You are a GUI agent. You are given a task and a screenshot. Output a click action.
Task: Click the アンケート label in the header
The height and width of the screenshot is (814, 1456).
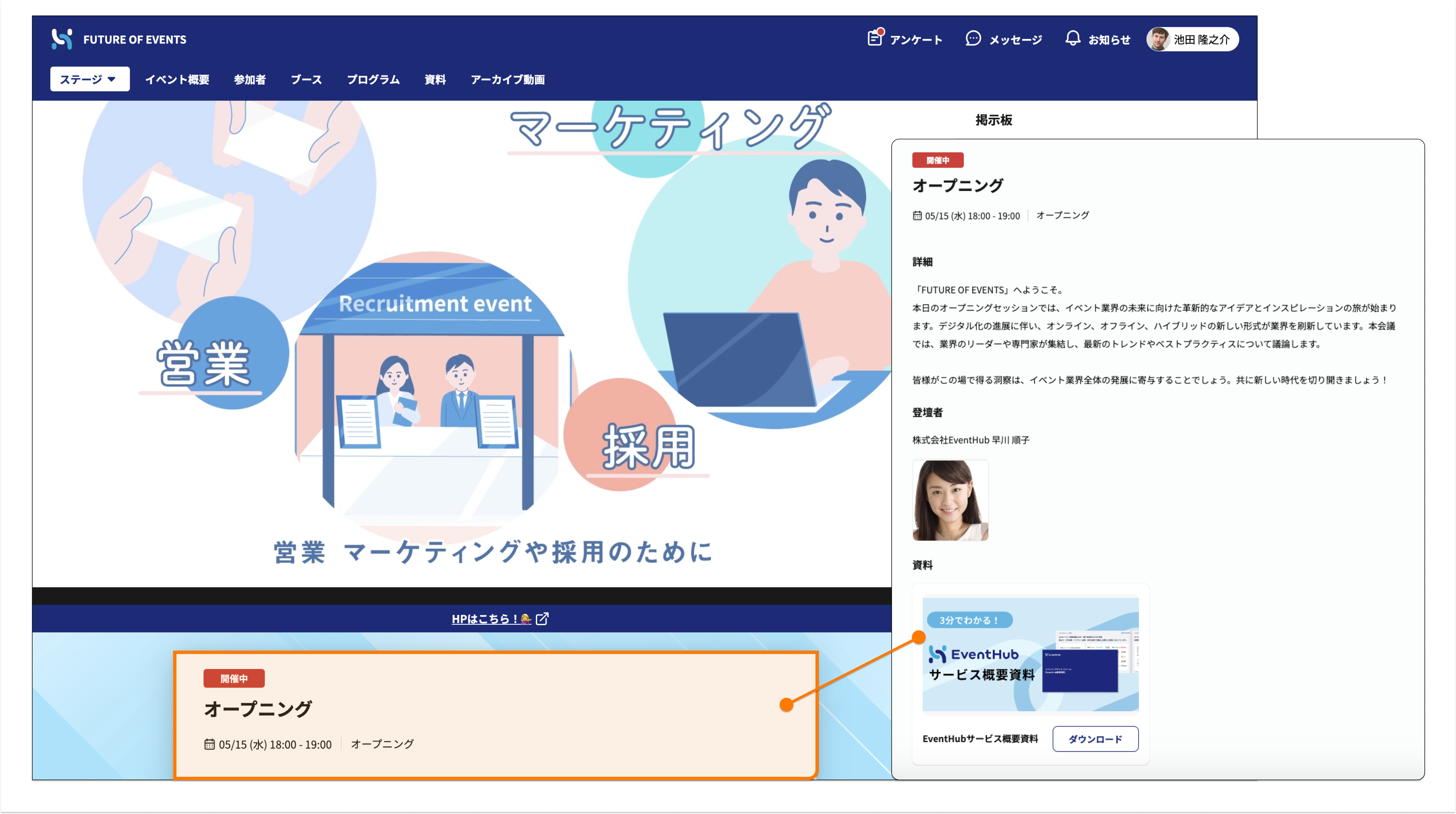(x=916, y=40)
